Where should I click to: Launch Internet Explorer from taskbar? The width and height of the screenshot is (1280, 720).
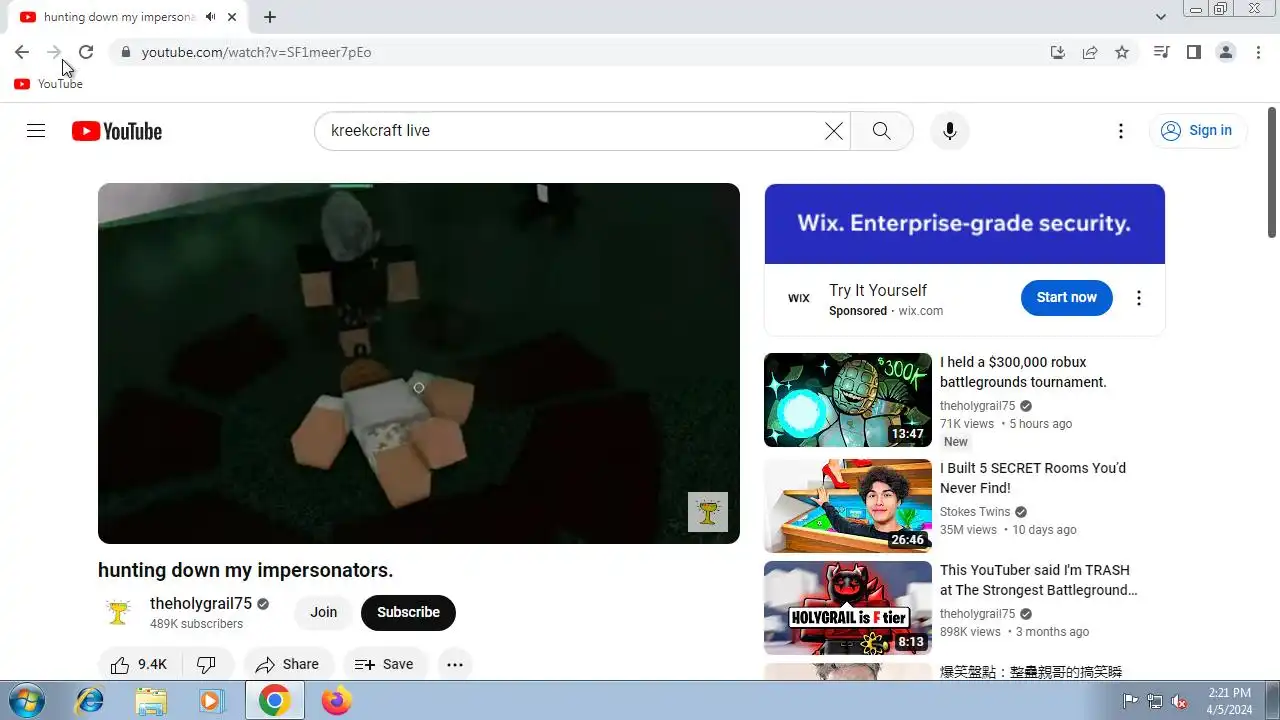89,701
